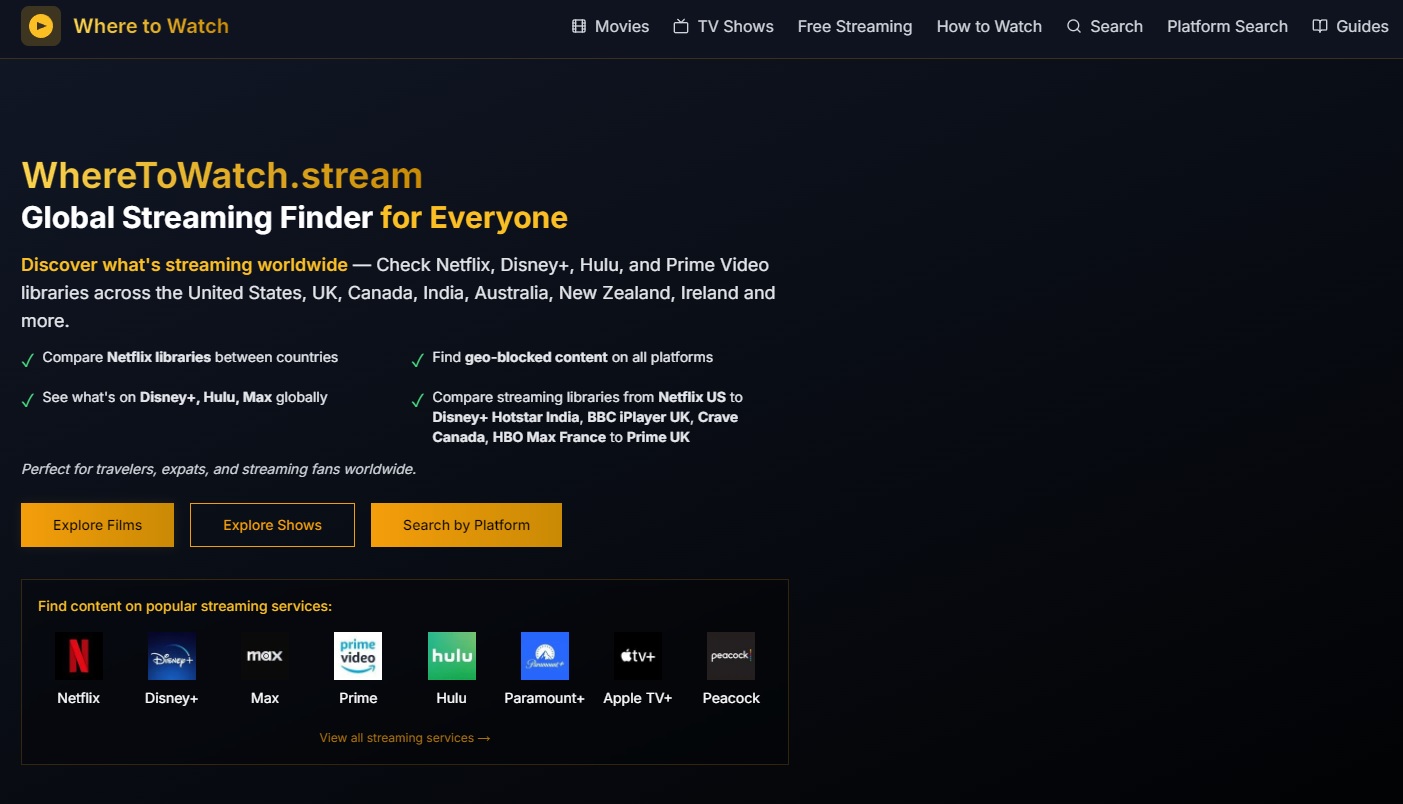The width and height of the screenshot is (1403, 804).
Task: Click the Apple TV+ text label
Action: coord(638,698)
